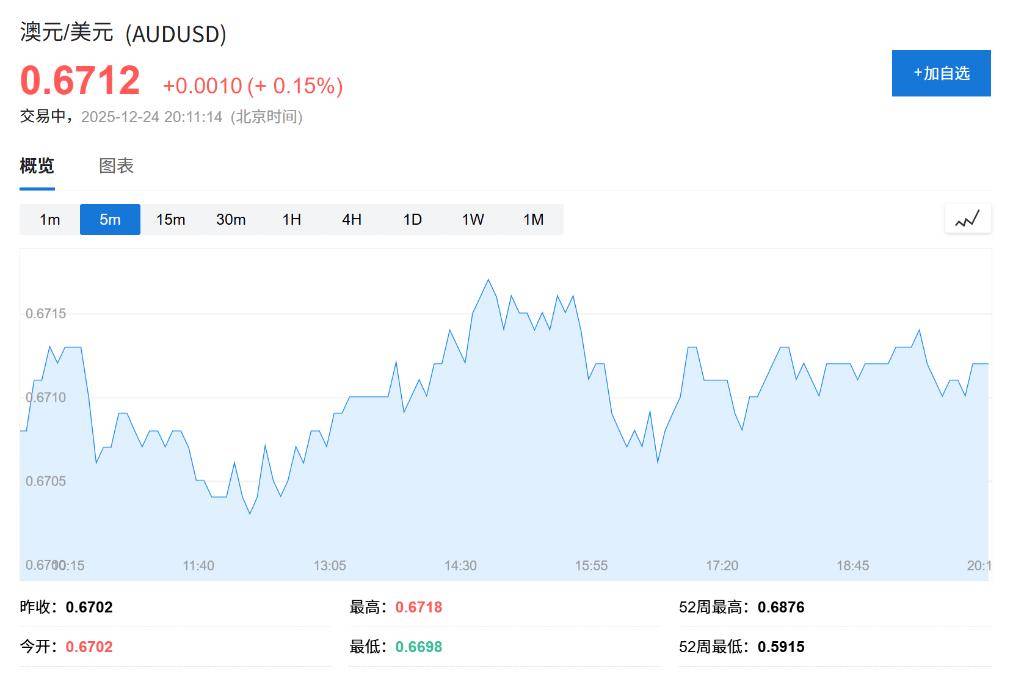This screenshot has height=686, width=1024.
Task: Show the 1D daily chart
Action: click(x=412, y=219)
